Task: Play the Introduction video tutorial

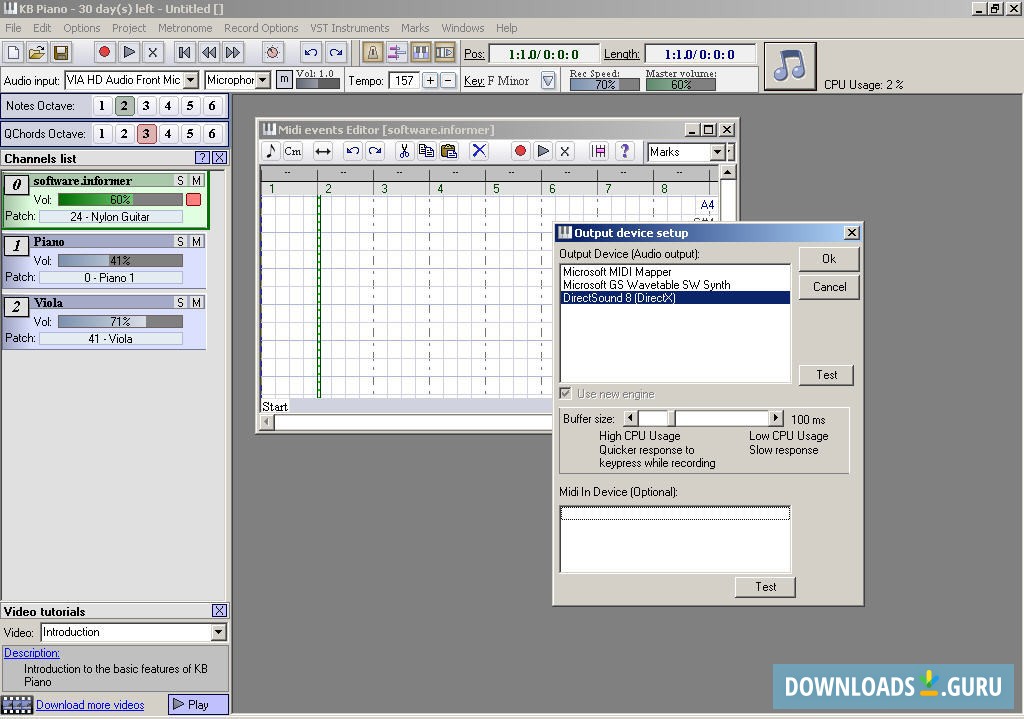Action: pyautogui.click(x=199, y=705)
